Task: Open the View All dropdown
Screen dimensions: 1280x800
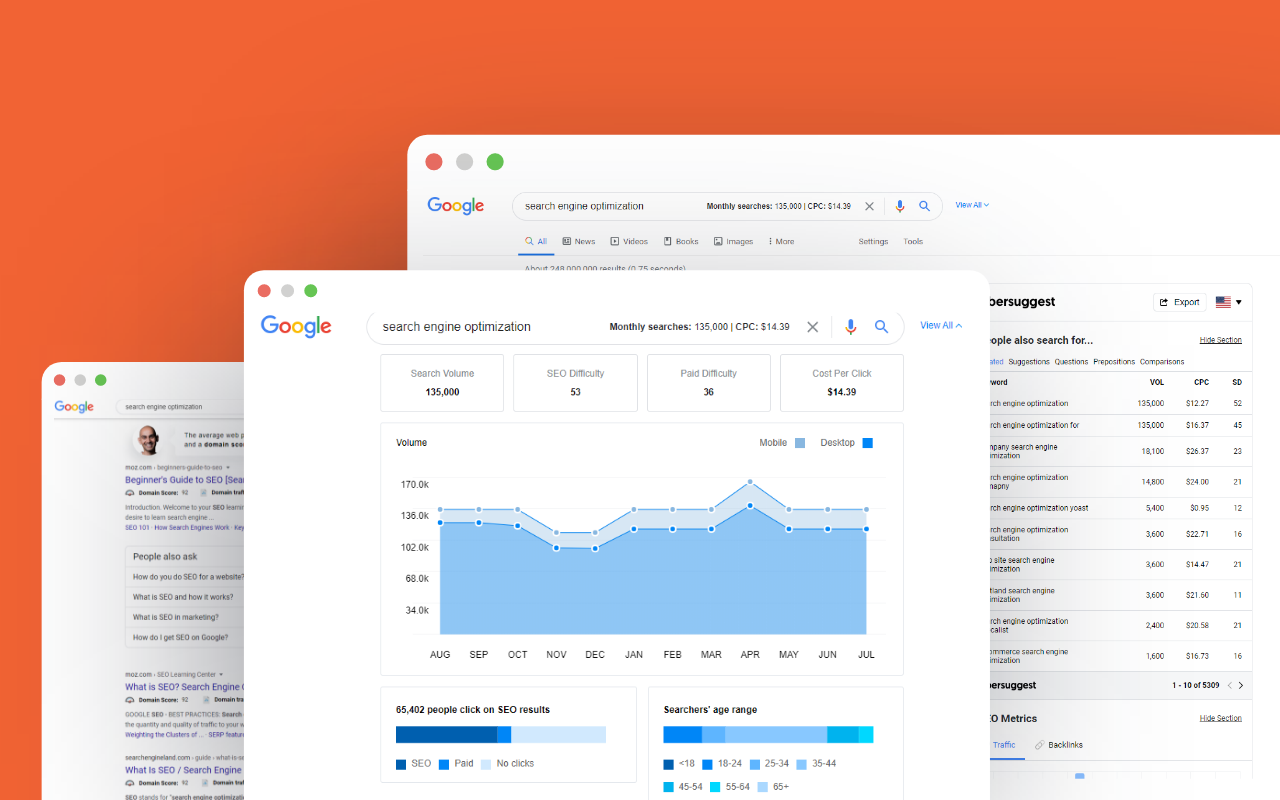Action: click(x=938, y=325)
